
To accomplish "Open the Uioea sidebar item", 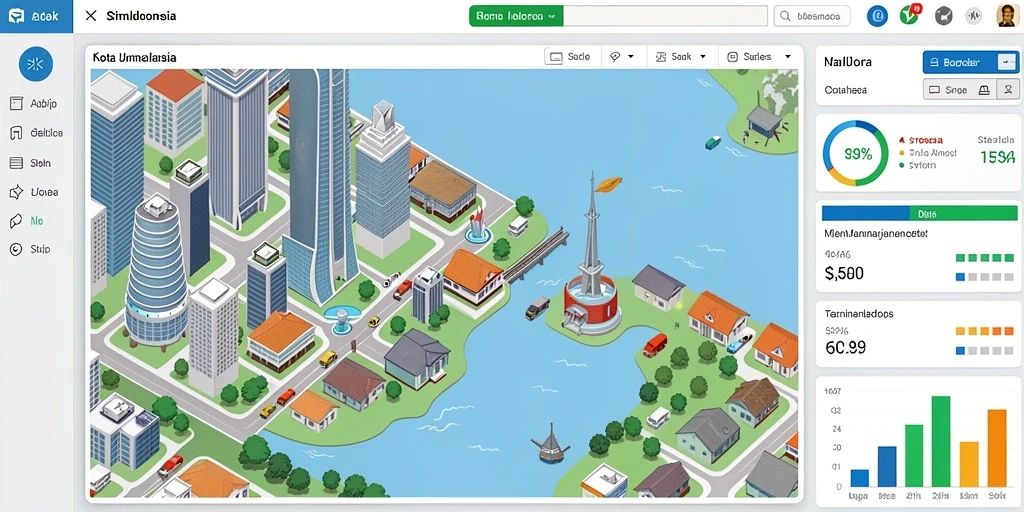I will (x=35, y=192).
